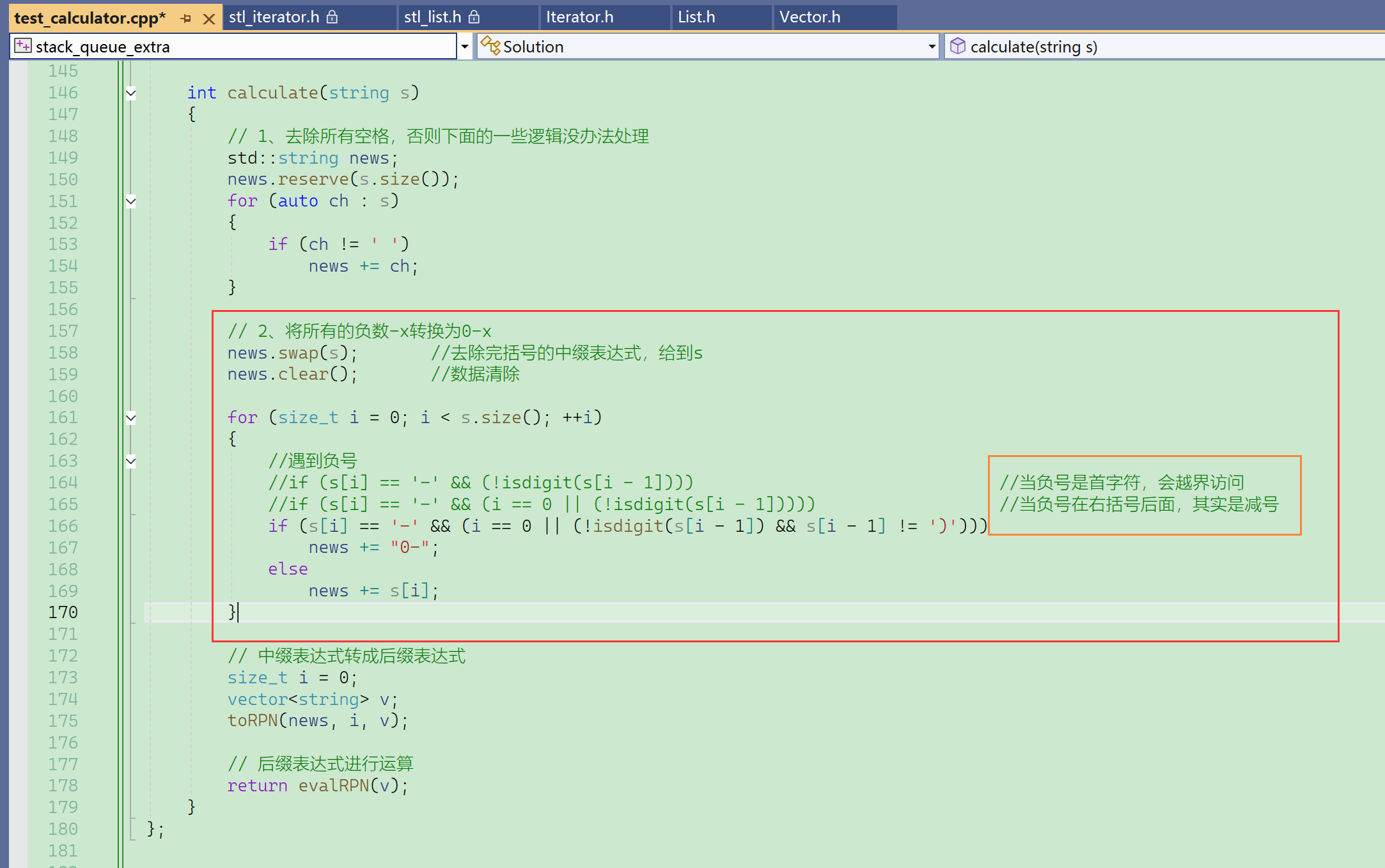
Task: Click line number 170 in the gutter
Action: [x=63, y=612]
